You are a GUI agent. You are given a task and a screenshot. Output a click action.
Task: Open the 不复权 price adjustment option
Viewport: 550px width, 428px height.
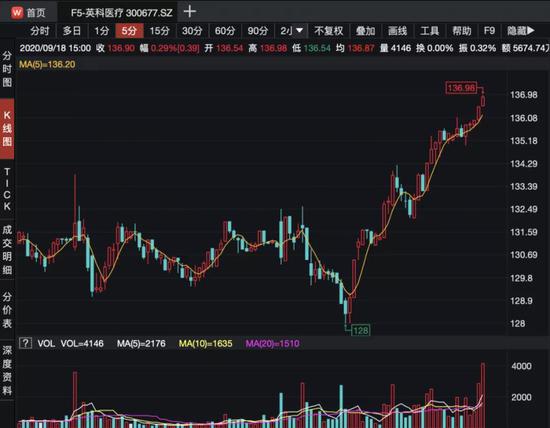pos(329,31)
